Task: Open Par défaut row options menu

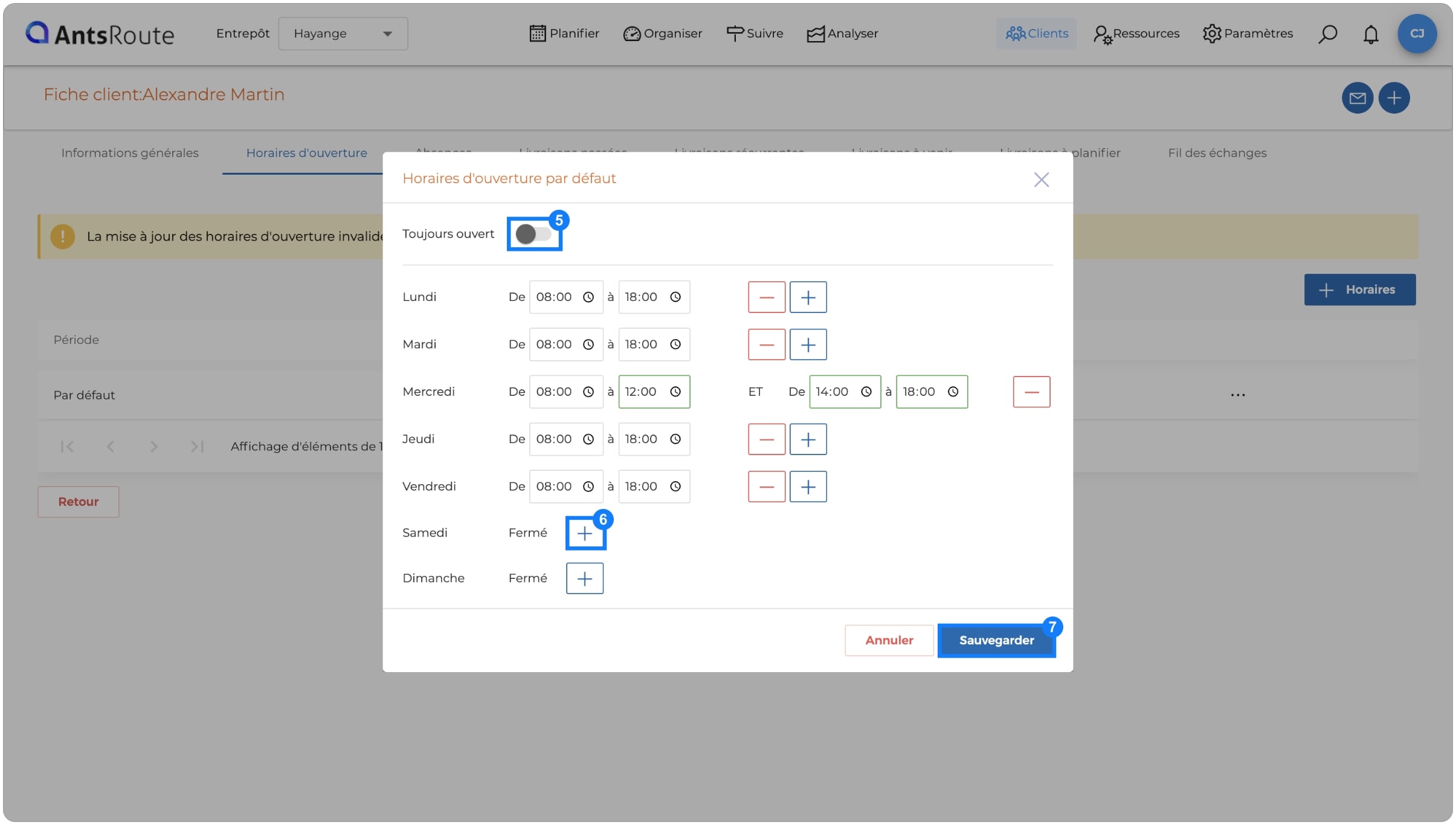Action: 1238,395
